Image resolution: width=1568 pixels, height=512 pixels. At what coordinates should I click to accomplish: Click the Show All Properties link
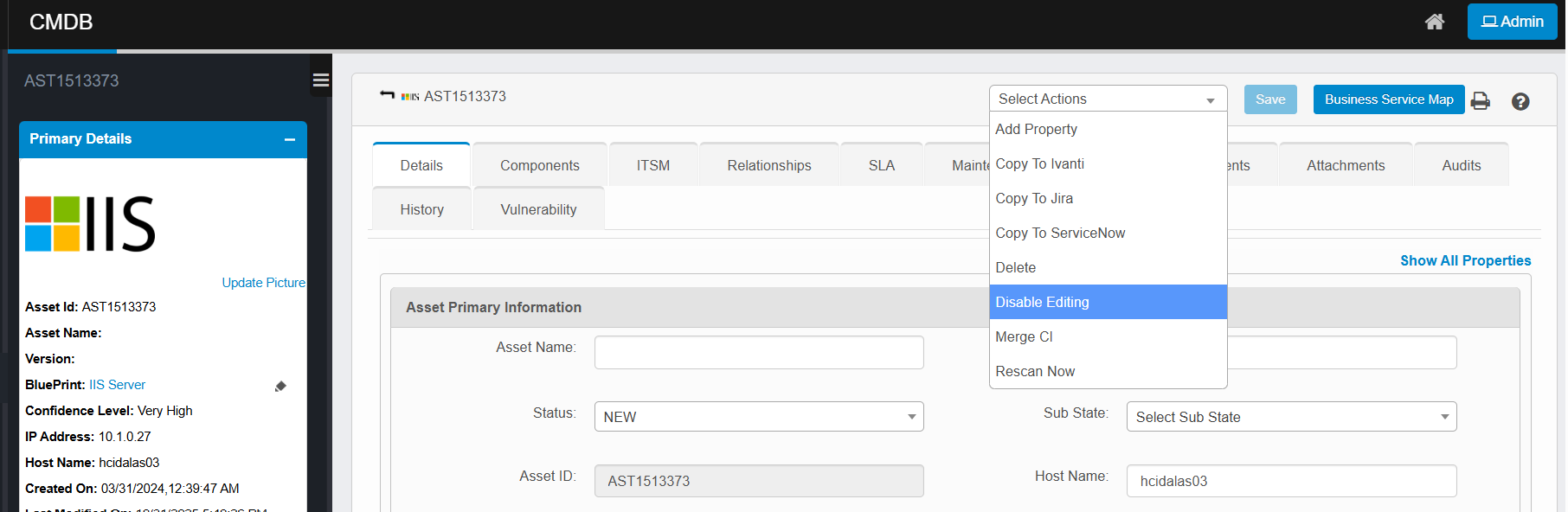1465,260
